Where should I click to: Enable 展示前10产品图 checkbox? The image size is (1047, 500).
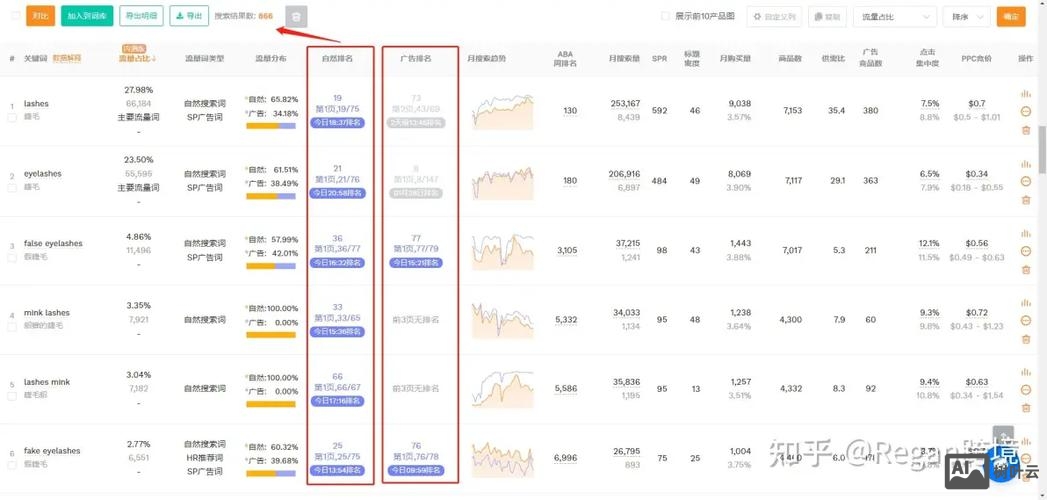pyautogui.click(x=666, y=16)
